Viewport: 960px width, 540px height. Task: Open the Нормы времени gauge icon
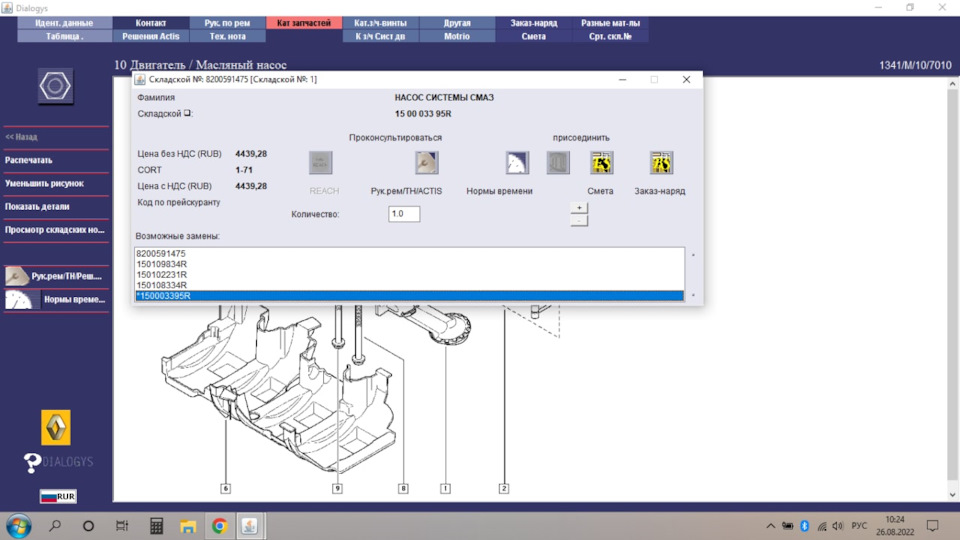click(517, 163)
